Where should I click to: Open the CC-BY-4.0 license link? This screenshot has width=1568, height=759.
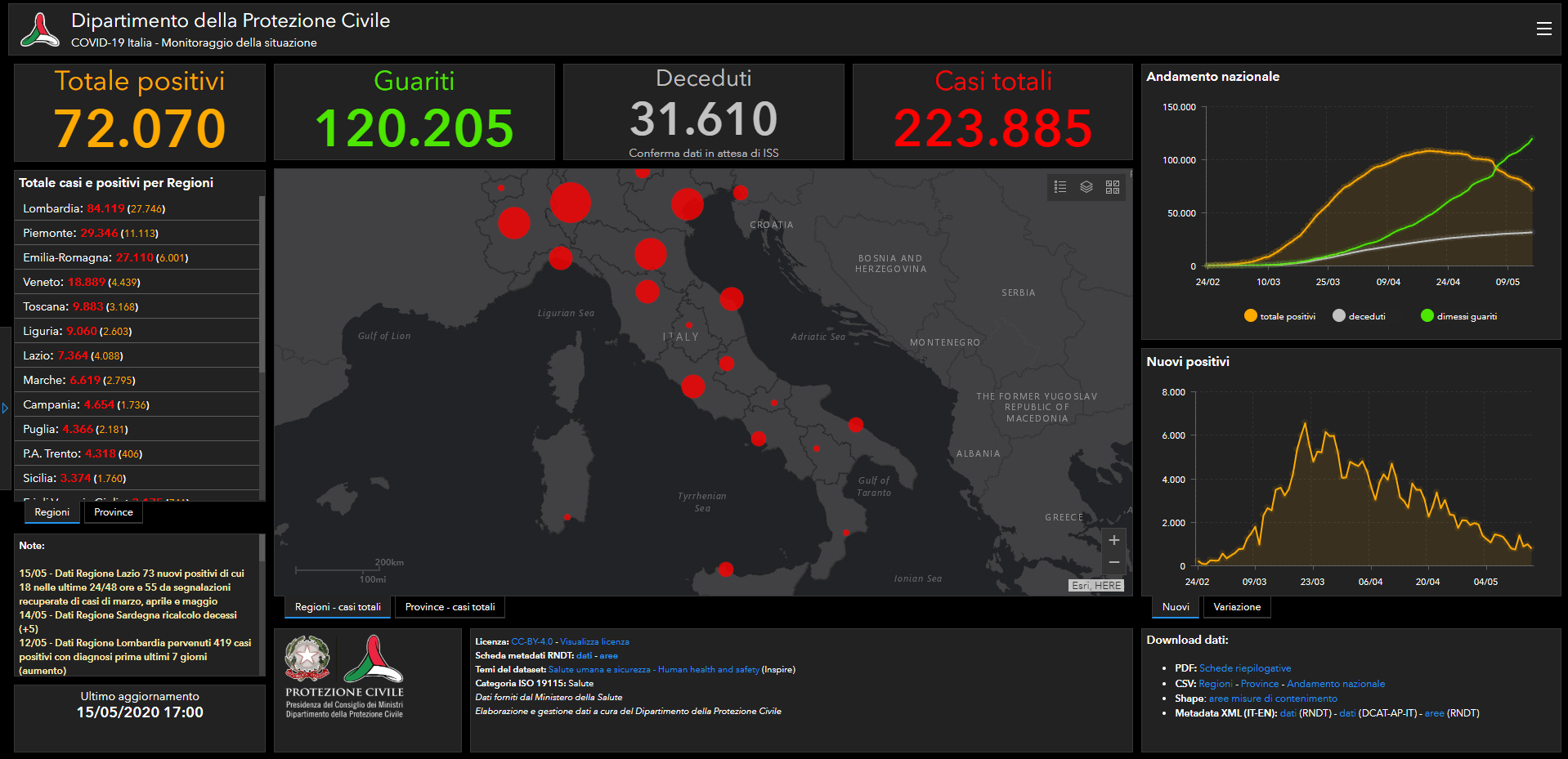coord(532,641)
